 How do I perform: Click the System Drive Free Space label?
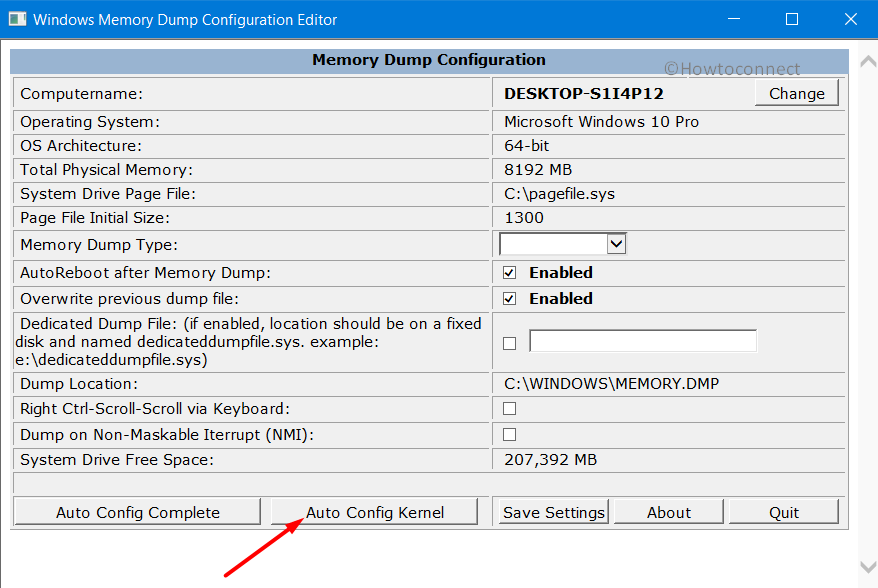pyautogui.click(x=117, y=460)
